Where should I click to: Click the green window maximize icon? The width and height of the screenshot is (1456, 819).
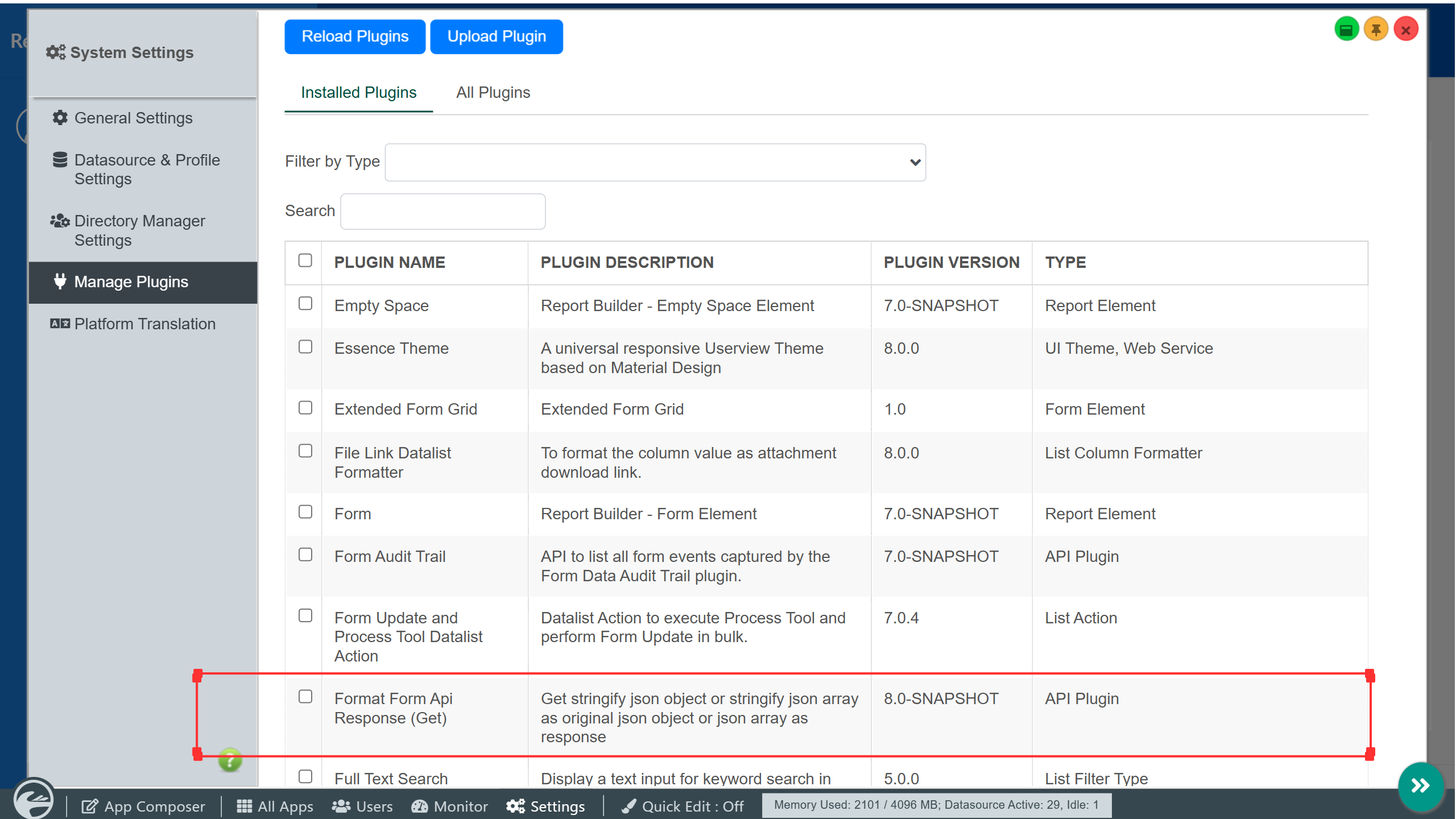tap(1346, 30)
